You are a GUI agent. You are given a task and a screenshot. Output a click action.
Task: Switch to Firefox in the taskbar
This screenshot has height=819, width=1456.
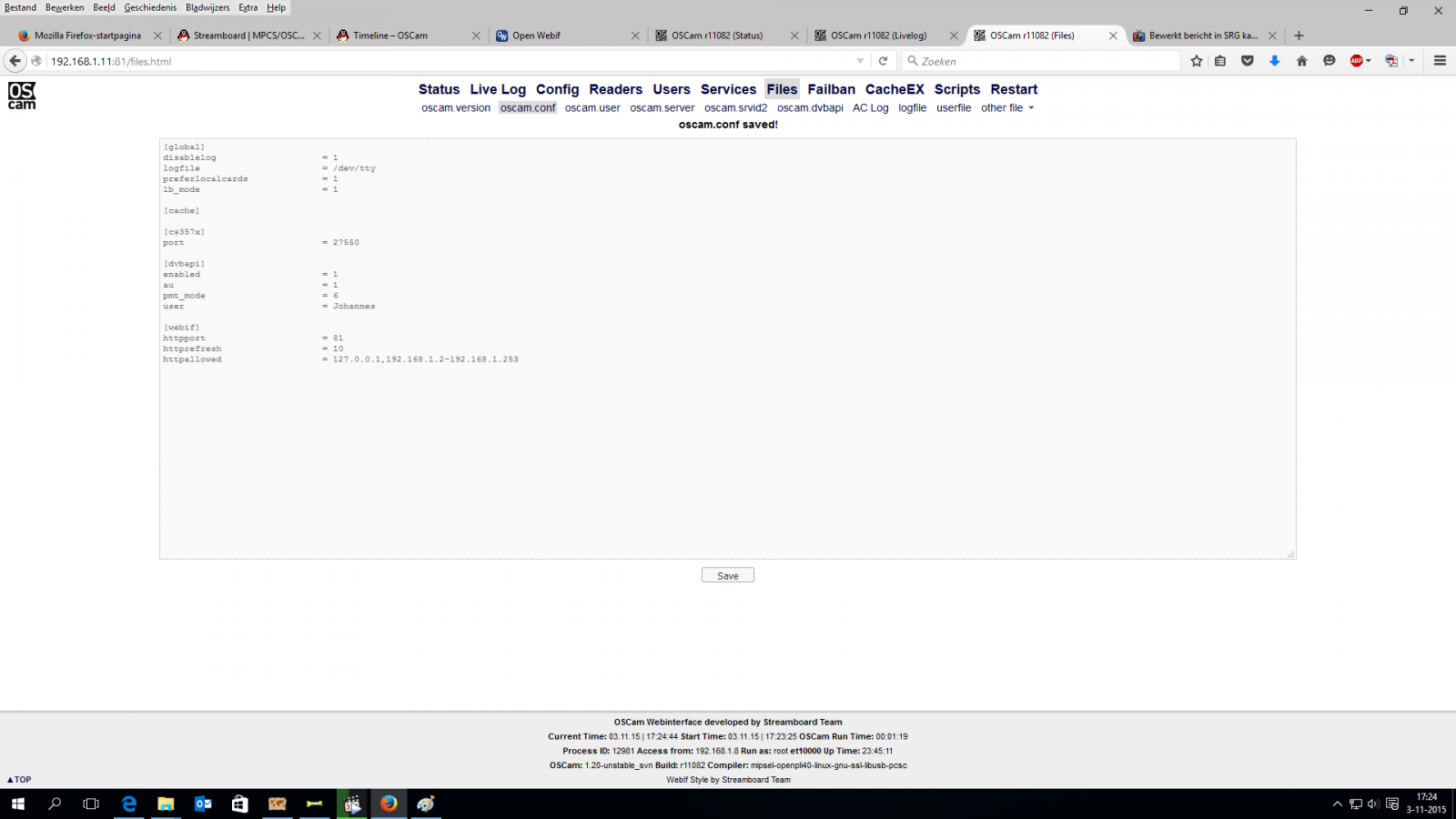pyautogui.click(x=389, y=804)
